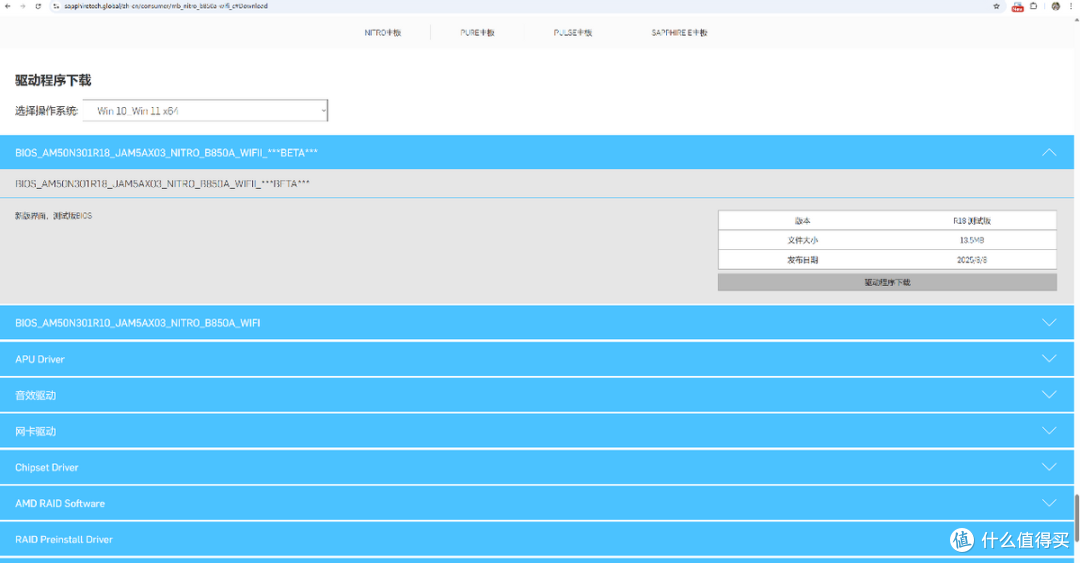Screen dimensions: 1080x563
Task: Collapse the BIOS R18 BETA section chevron
Action: pos(1049,152)
